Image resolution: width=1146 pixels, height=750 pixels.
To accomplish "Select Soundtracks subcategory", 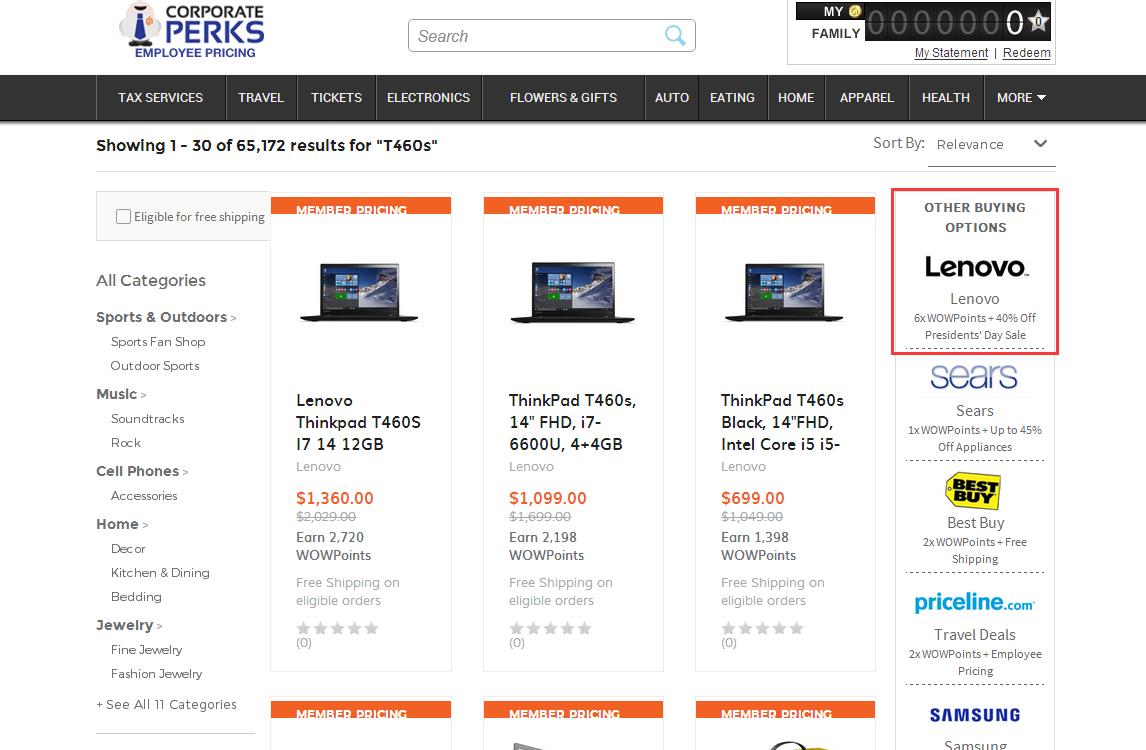I will click(x=148, y=419).
